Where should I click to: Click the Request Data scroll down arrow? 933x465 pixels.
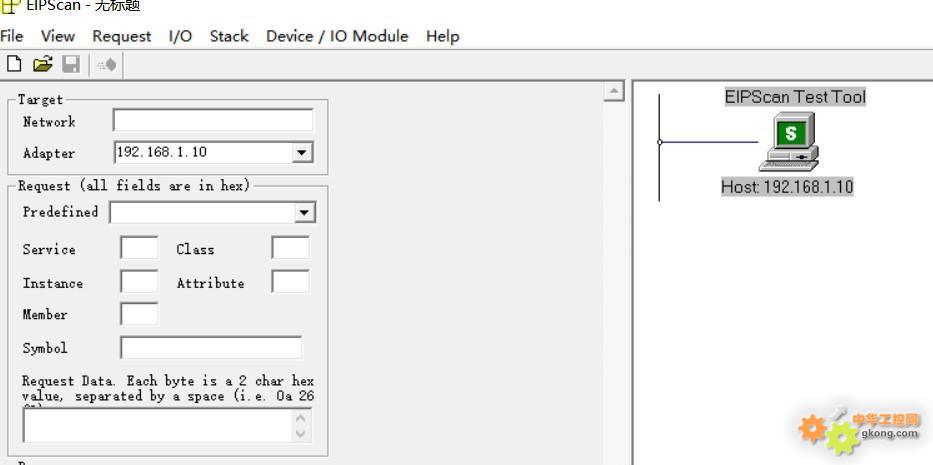pyautogui.click(x=300, y=433)
